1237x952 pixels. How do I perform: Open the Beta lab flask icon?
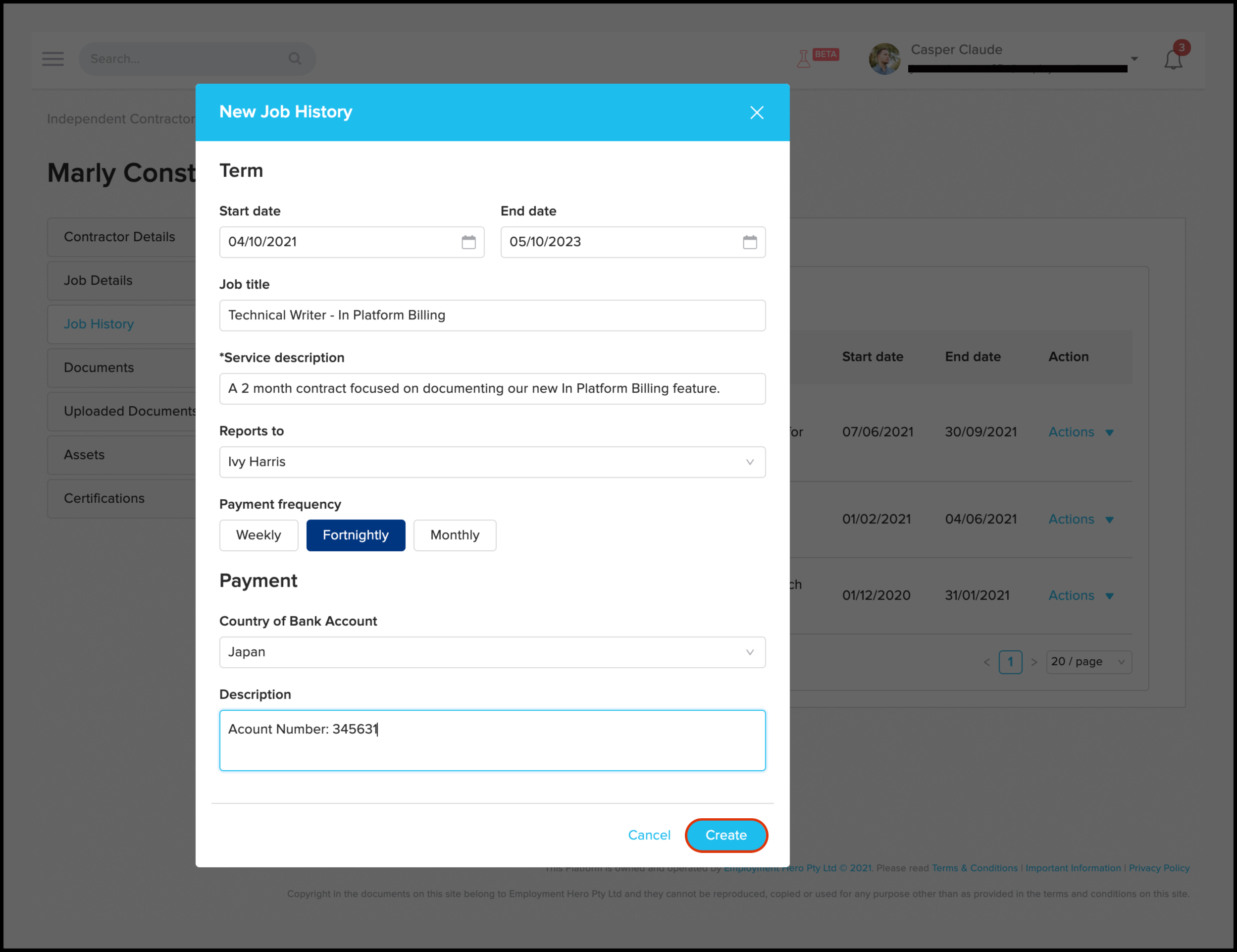[x=803, y=59]
